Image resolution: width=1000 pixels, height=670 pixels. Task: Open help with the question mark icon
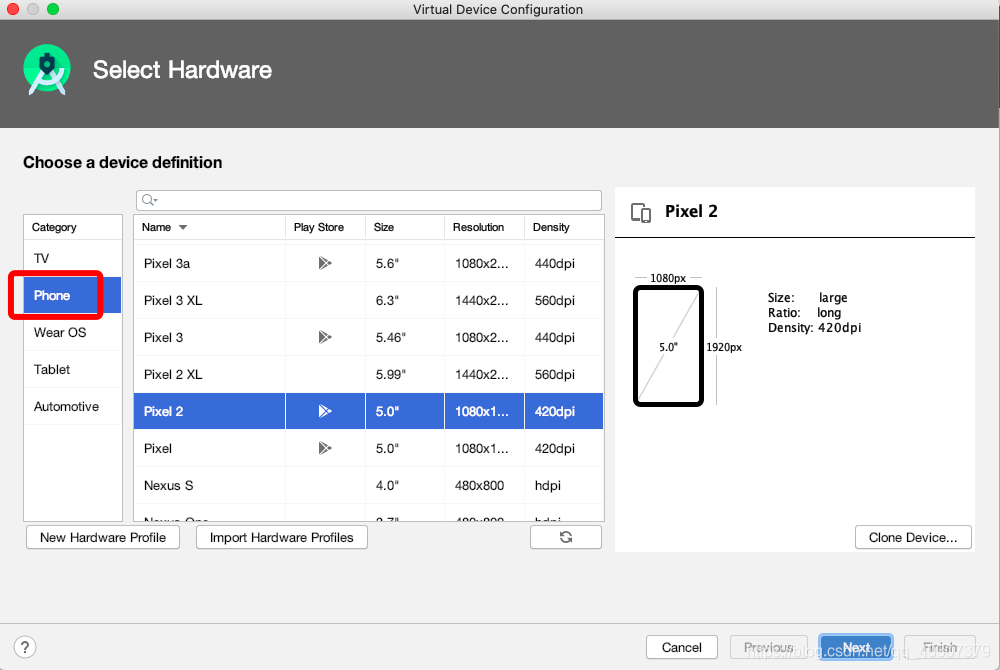[x=25, y=647]
